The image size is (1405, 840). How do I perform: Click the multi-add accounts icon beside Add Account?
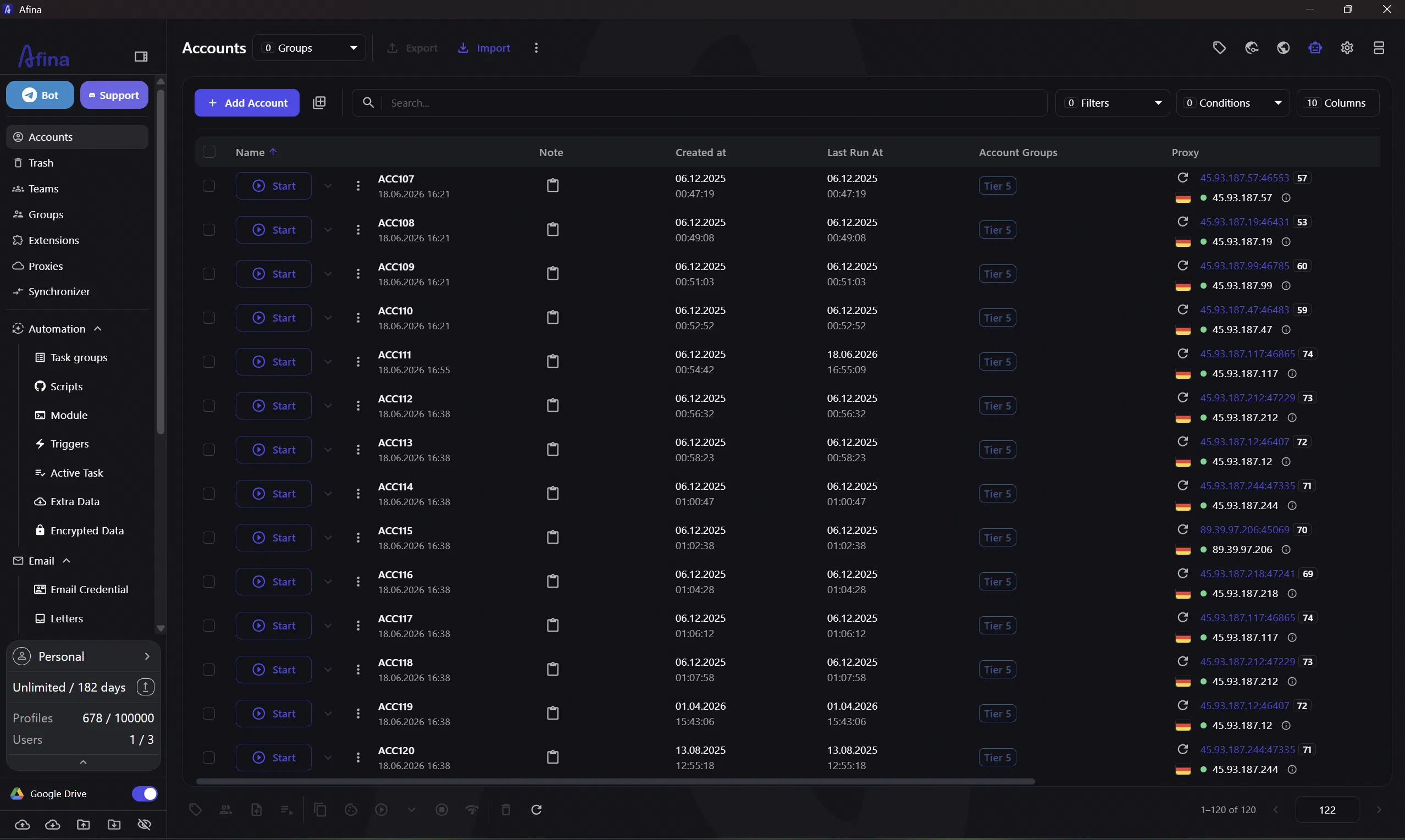click(x=319, y=102)
